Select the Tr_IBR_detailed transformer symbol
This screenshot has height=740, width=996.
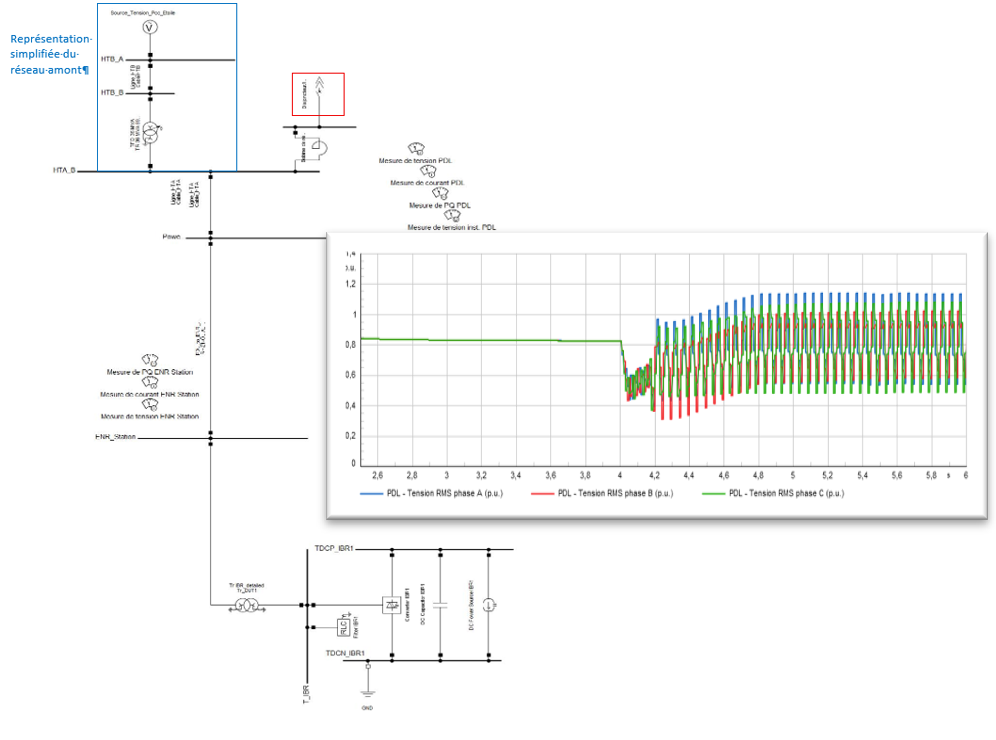[245, 604]
